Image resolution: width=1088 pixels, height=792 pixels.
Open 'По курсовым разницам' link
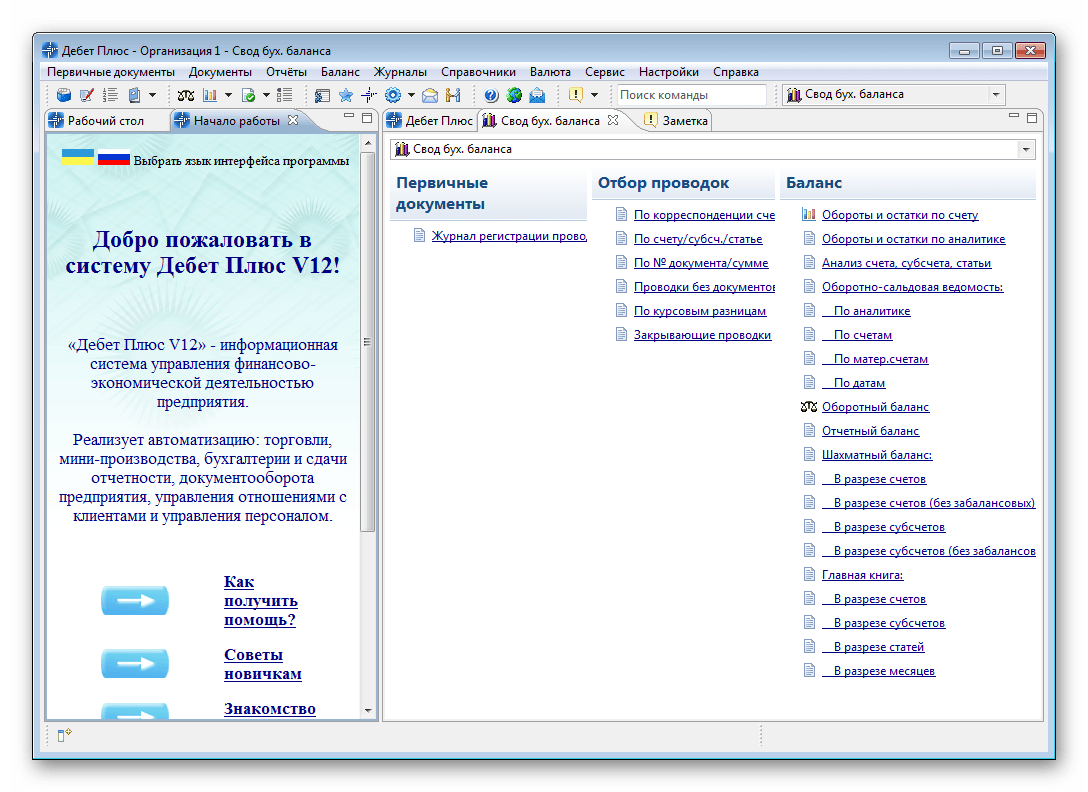click(x=700, y=312)
